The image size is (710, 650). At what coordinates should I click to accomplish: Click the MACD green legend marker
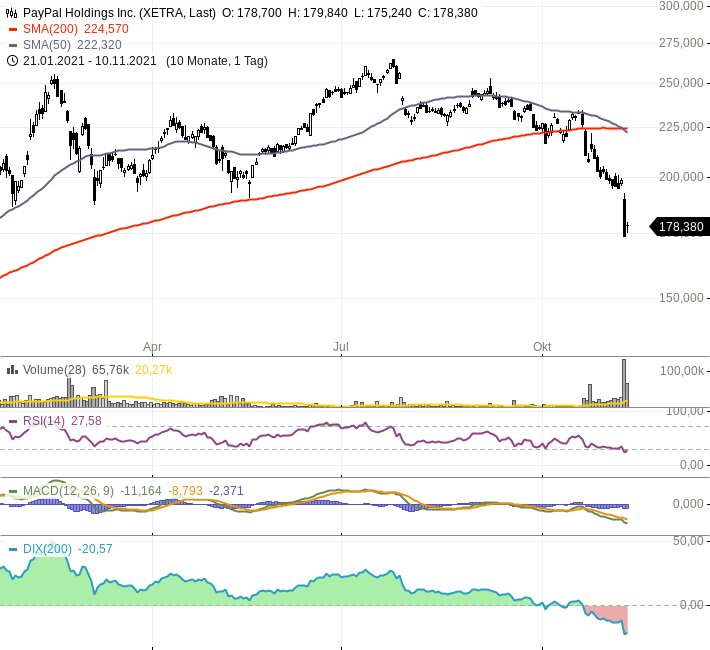coord(13,491)
